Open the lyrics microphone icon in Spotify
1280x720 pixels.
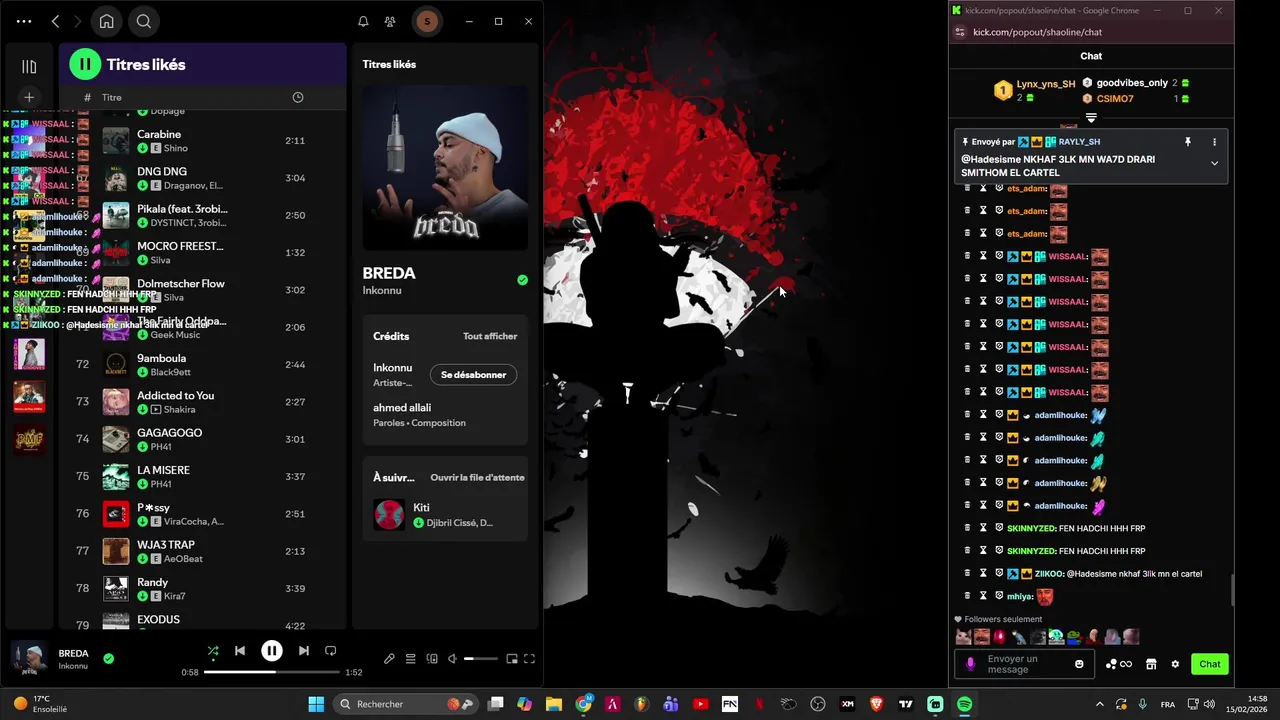point(389,659)
